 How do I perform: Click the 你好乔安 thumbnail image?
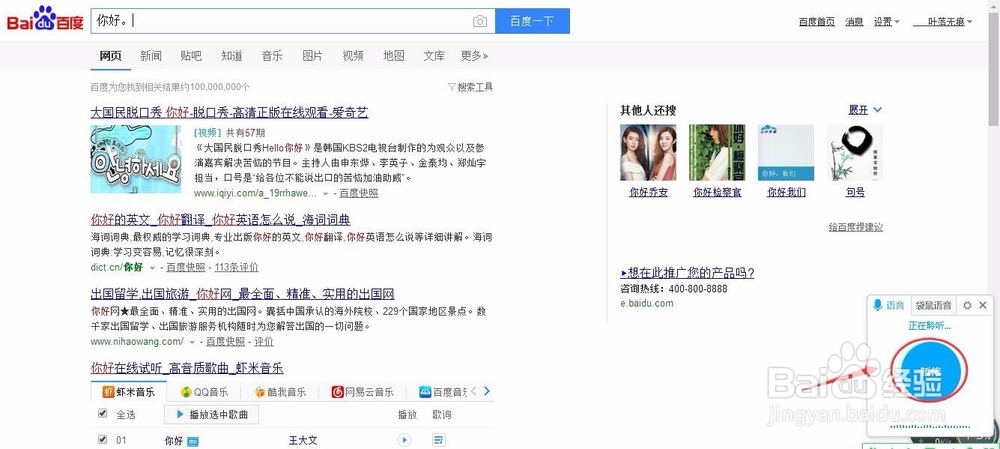pos(648,152)
